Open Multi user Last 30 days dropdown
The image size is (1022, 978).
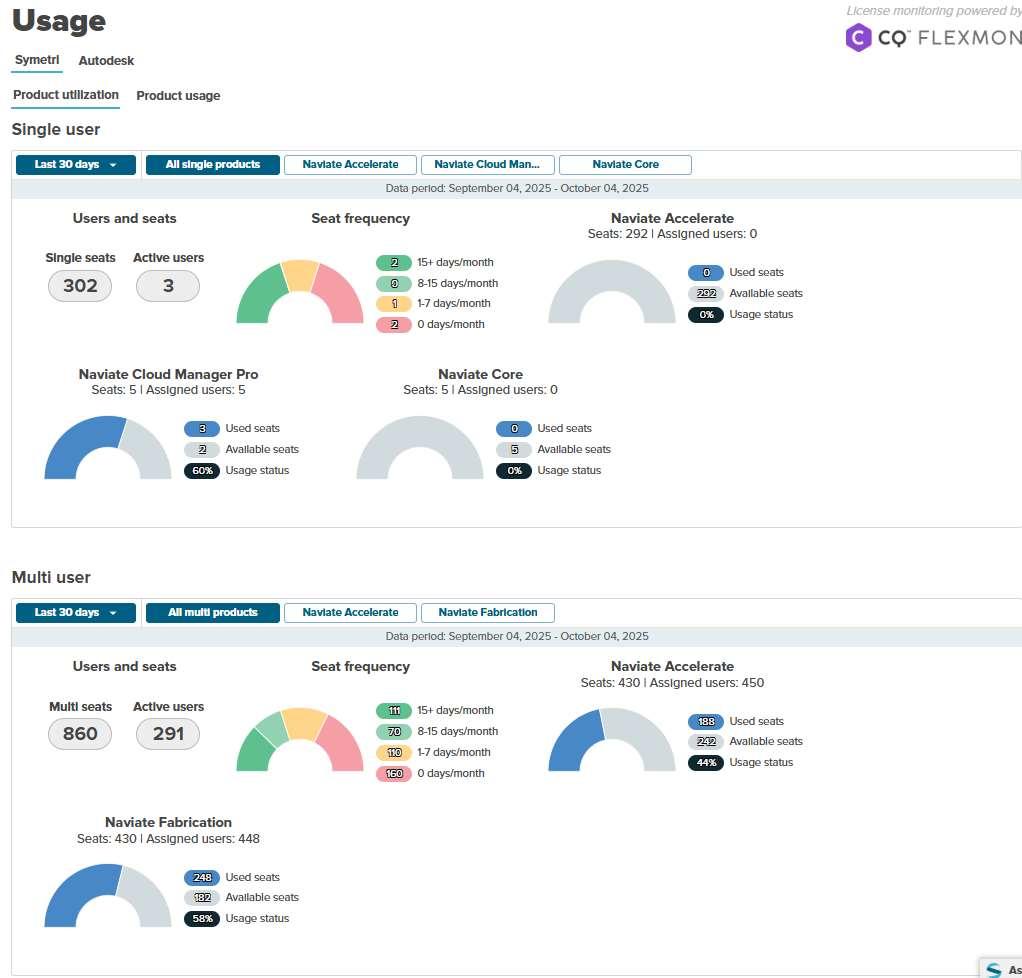[x=76, y=612]
